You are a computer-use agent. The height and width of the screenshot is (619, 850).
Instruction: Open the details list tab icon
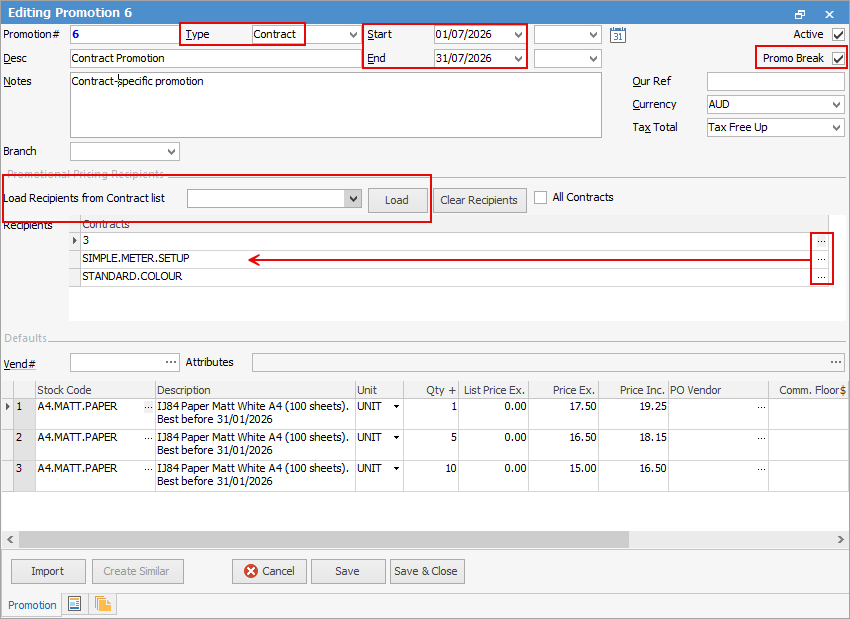click(75, 603)
